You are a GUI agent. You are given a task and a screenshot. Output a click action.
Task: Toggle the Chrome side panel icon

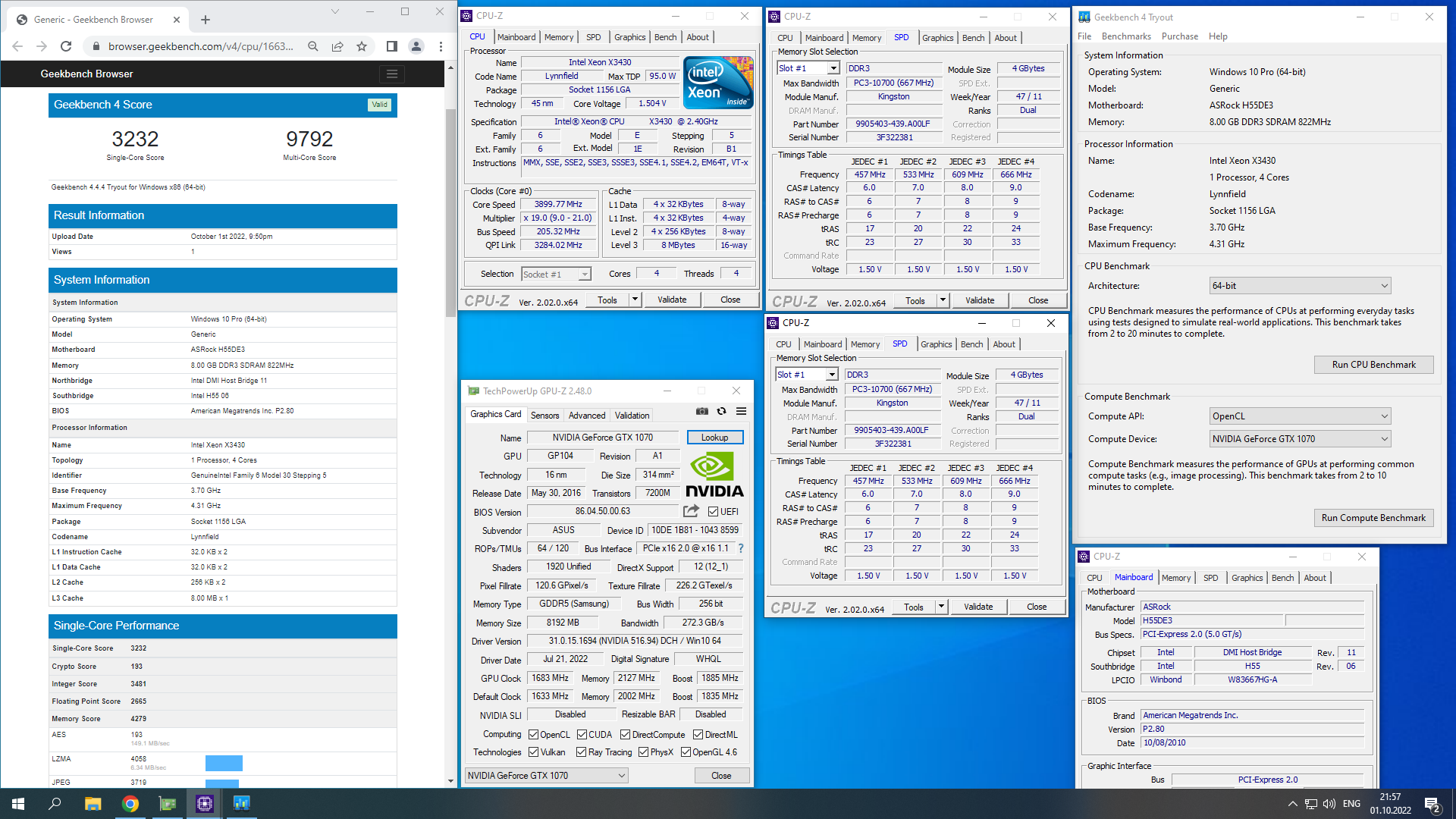392,46
